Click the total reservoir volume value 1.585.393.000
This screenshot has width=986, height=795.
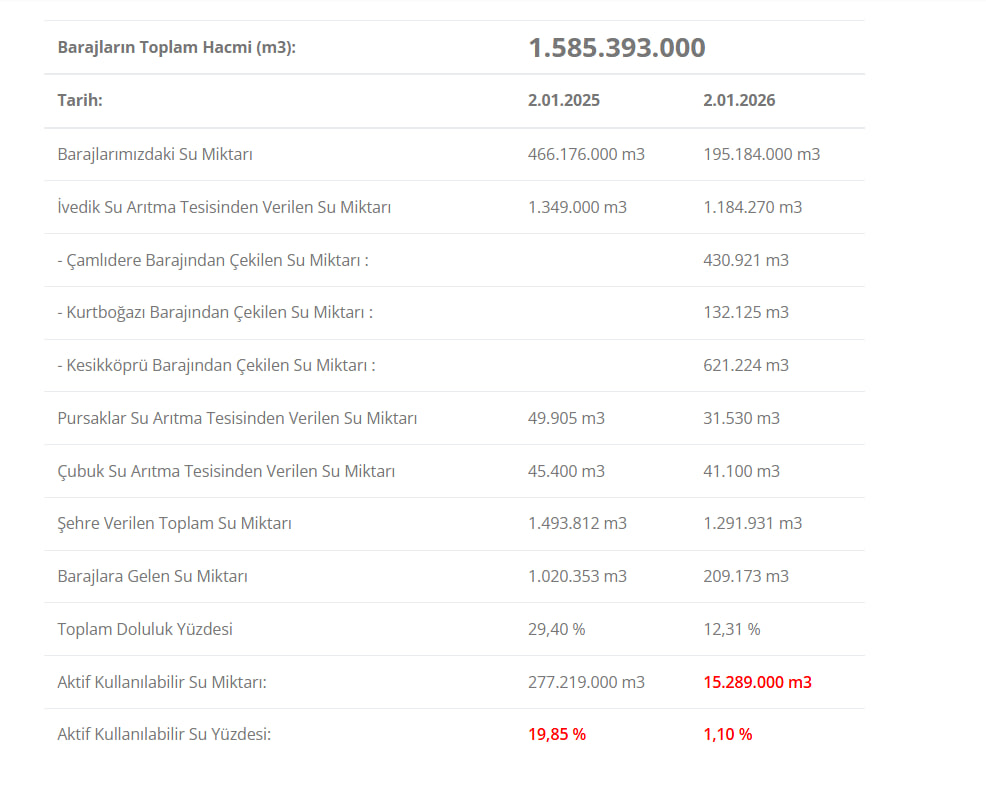point(616,48)
